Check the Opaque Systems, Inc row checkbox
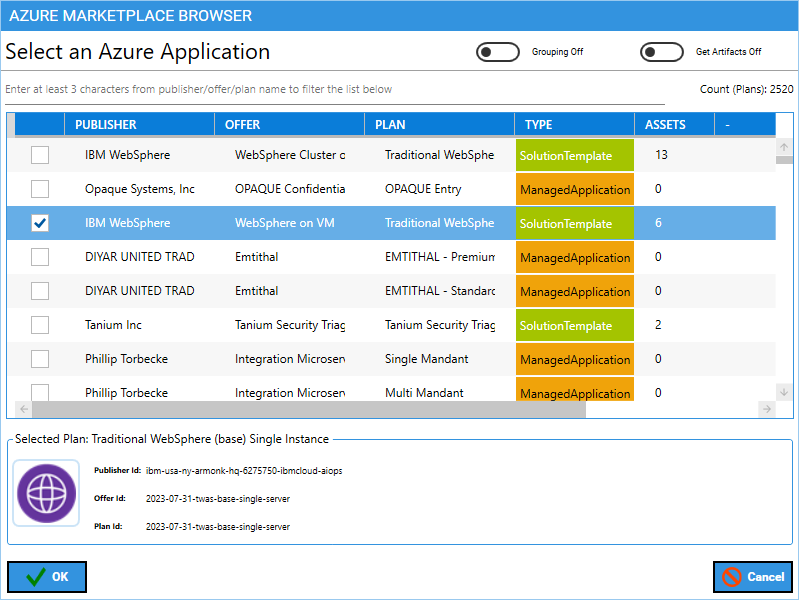799x600 pixels. (x=40, y=189)
